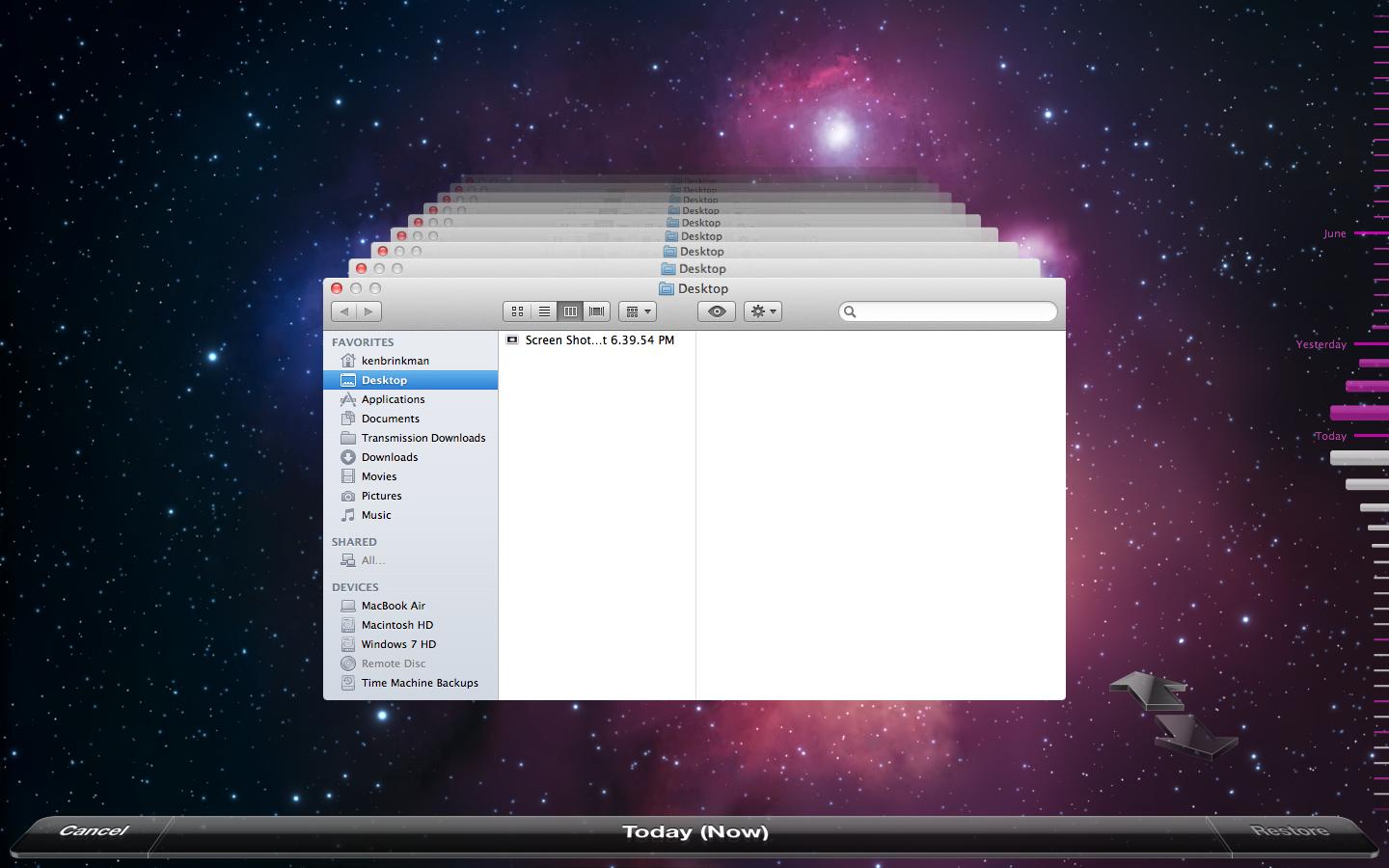The image size is (1389, 868).
Task: Close the front Desktop Finder window
Action: pos(337,288)
